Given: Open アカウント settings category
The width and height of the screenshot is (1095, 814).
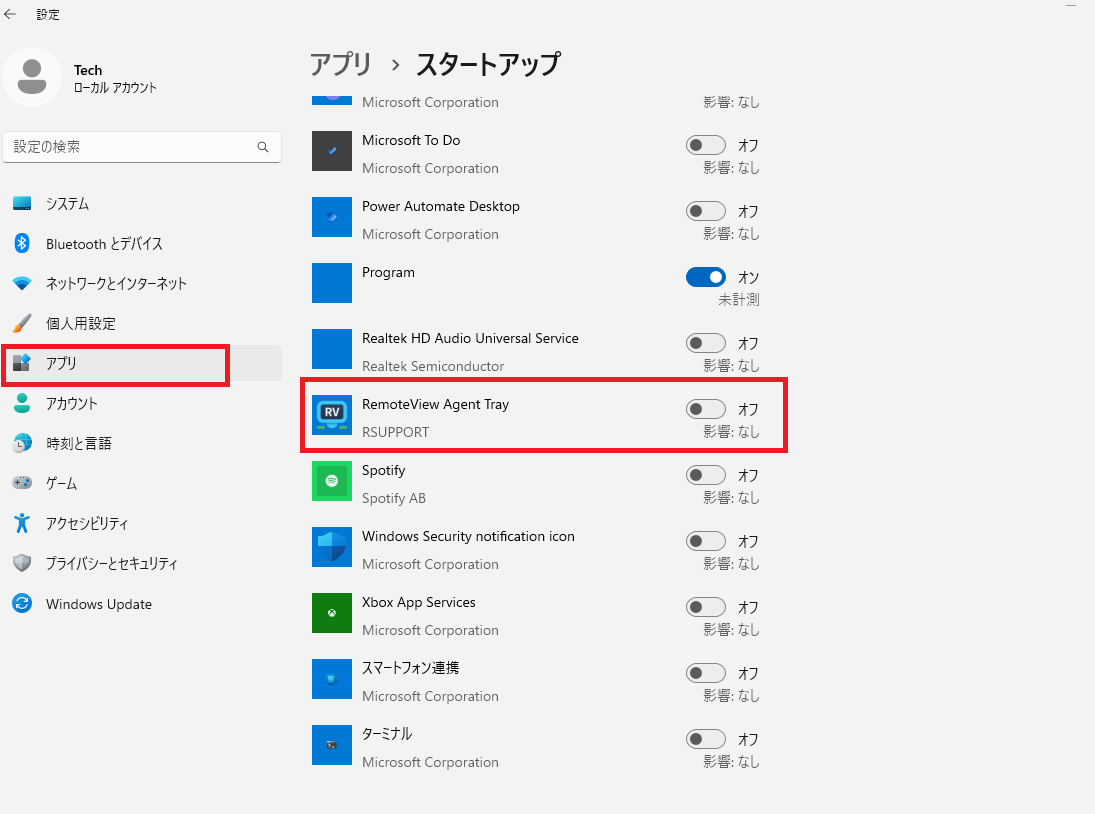Looking at the screenshot, I should [x=142, y=404].
